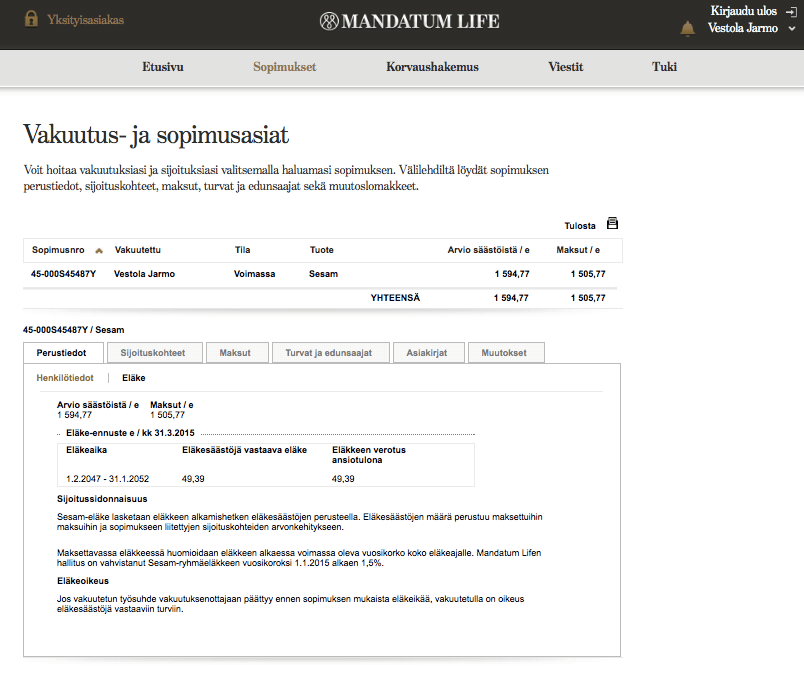Viewport: 804px width, 680px height.
Task: Click the YHTEENSÄ total label
Action: tap(395, 298)
